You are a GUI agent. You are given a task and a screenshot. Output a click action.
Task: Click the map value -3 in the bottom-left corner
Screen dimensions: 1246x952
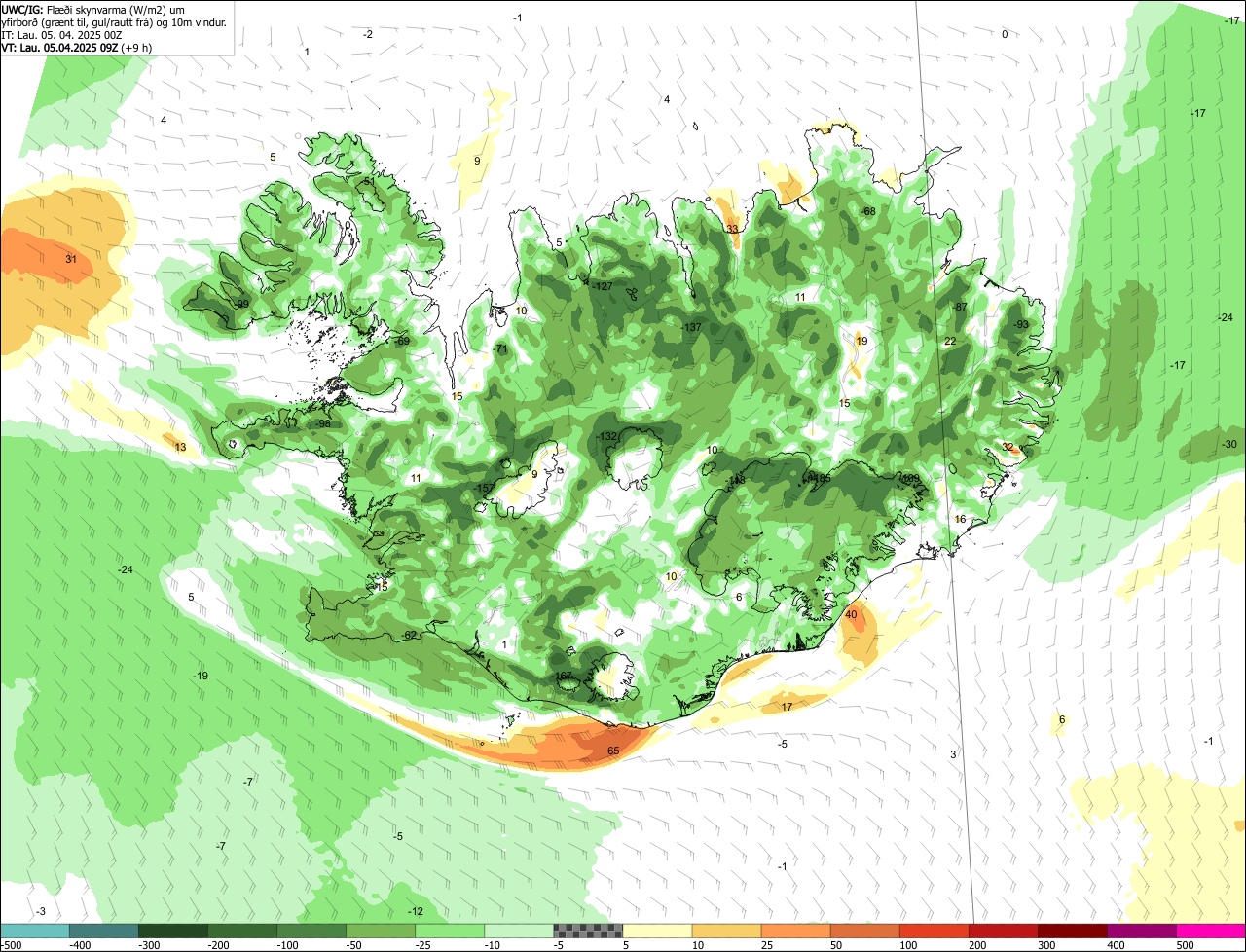coord(40,911)
